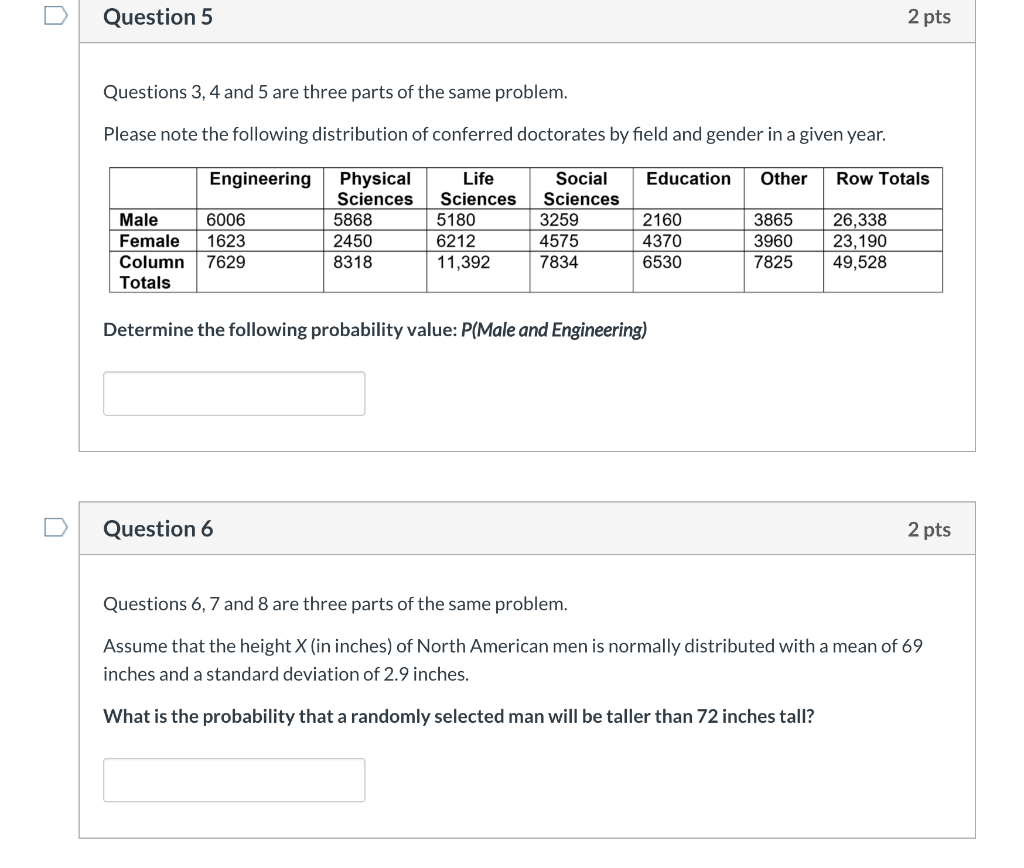Click the Education column header

pos(688,178)
